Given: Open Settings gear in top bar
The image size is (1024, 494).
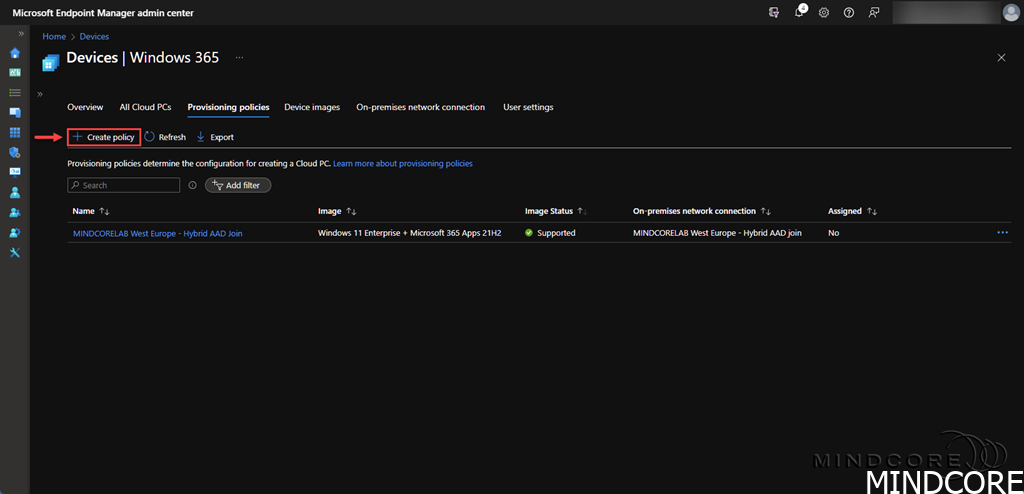Looking at the screenshot, I should [x=824, y=13].
